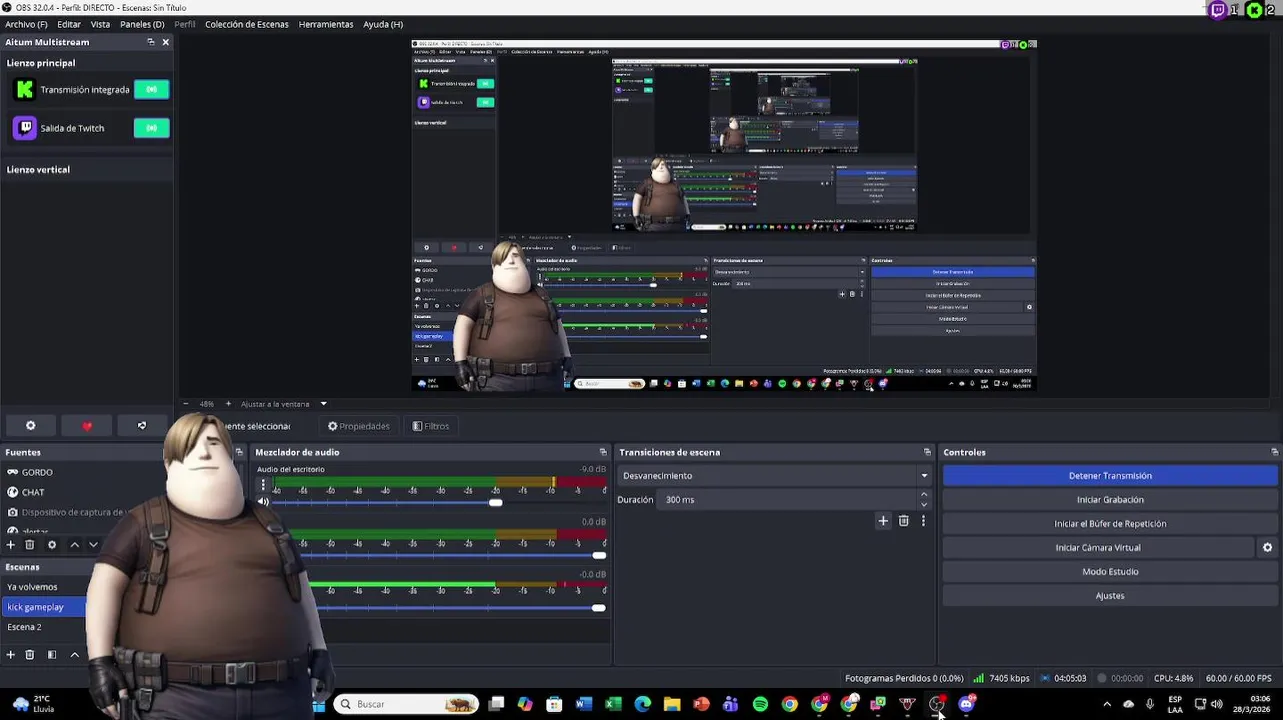Open source properties gear in Fuentes toolbar
This screenshot has height=720, width=1283.
coord(52,545)
